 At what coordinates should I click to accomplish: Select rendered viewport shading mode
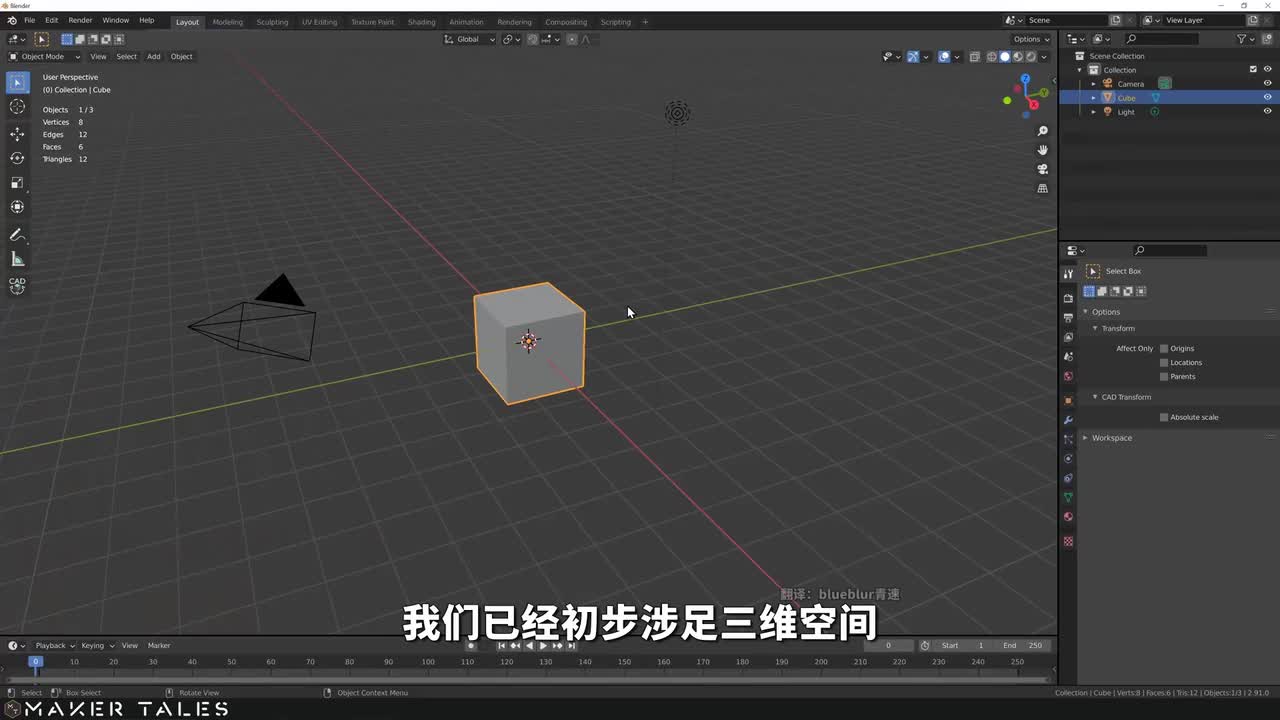click(1030, 56)
